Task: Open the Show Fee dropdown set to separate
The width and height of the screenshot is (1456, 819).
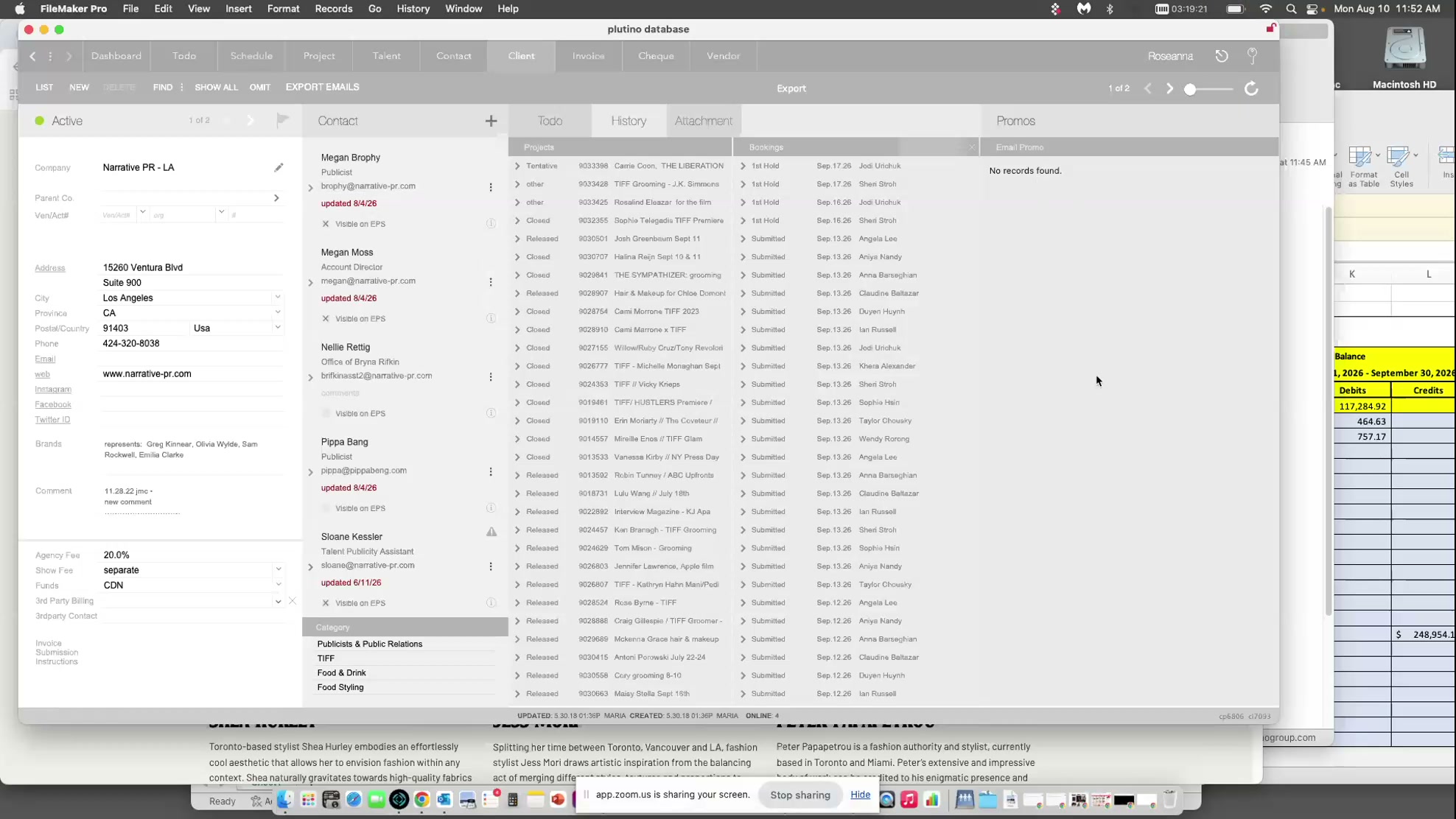Action: coord(279,570)
